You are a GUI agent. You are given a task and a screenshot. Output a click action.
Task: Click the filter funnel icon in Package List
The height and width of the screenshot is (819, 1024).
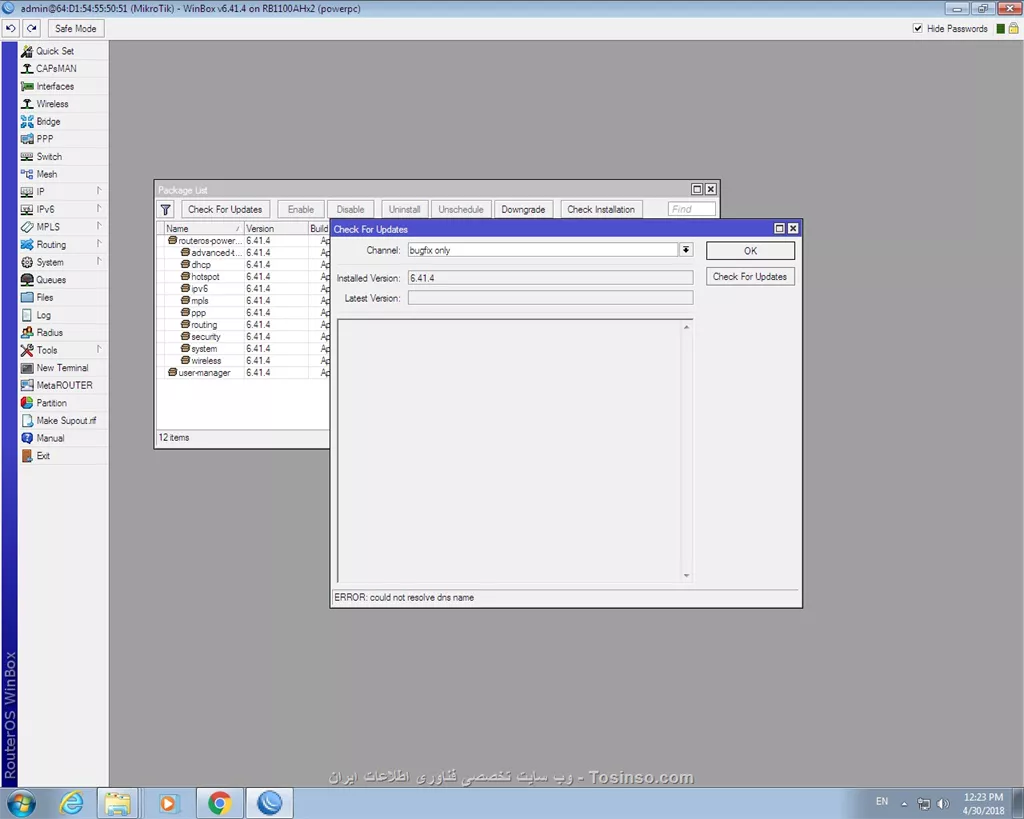point(166,210)
